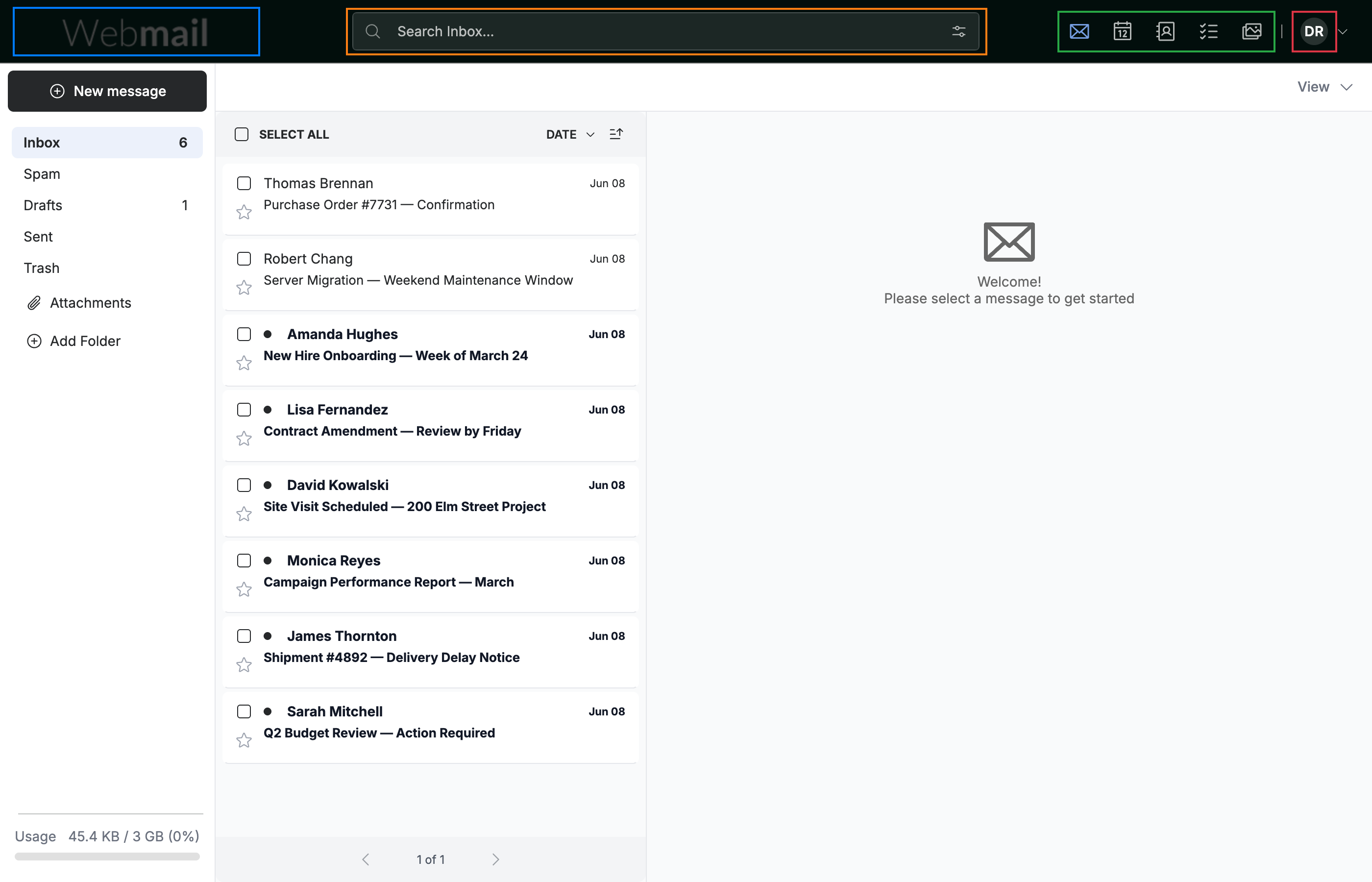Star the Amanda Hughes message

click(x=244, y=363)
